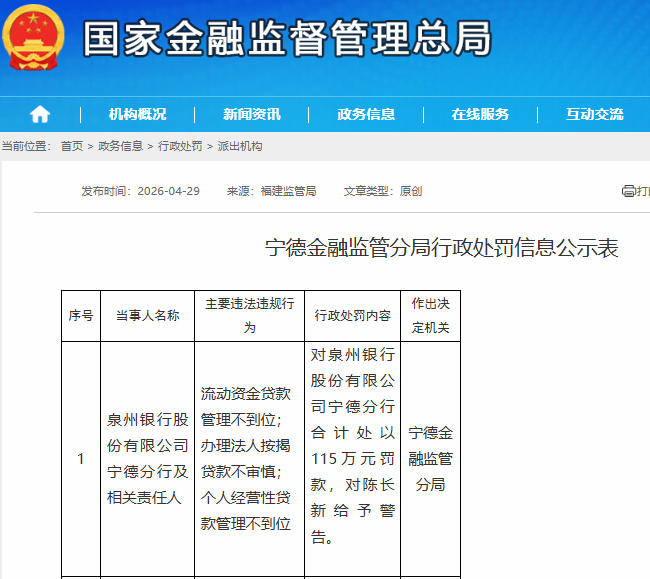Select 政务信息 in the blue navigation bar
The image size is (650, 579).
pos(366,114)
